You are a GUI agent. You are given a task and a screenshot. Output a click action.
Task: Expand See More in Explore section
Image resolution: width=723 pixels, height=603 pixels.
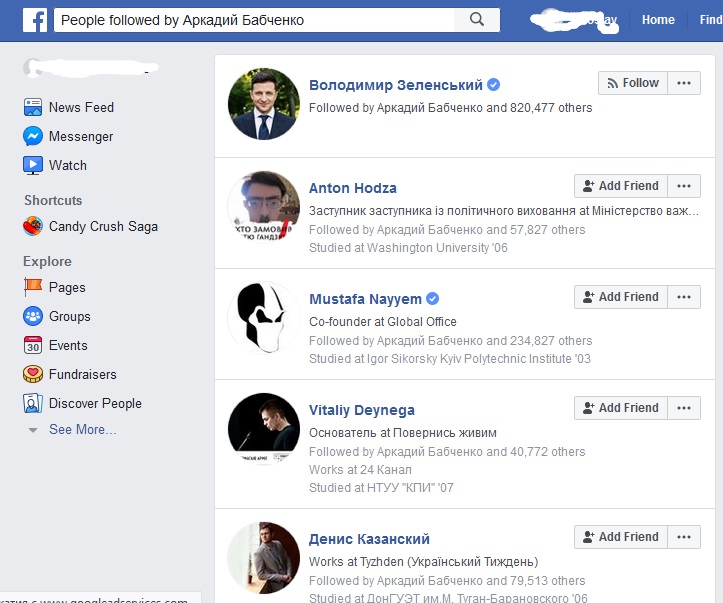pyautogui.click(x=82, y=429)
